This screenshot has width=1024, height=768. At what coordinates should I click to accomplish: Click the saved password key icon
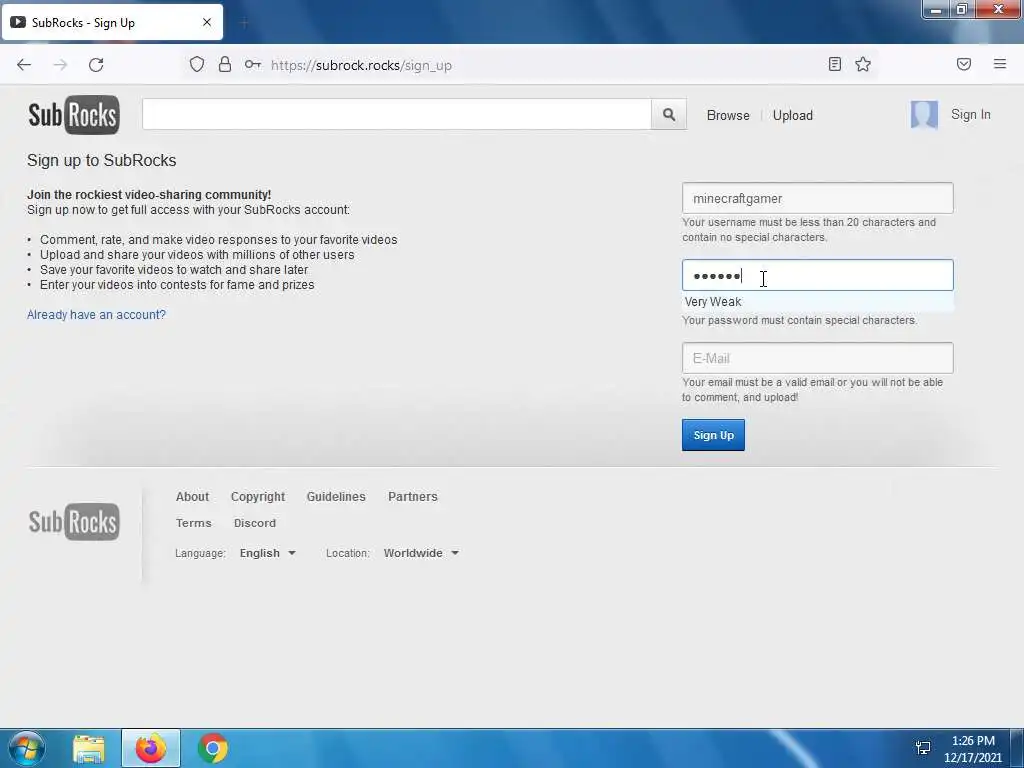pos(253,64)
